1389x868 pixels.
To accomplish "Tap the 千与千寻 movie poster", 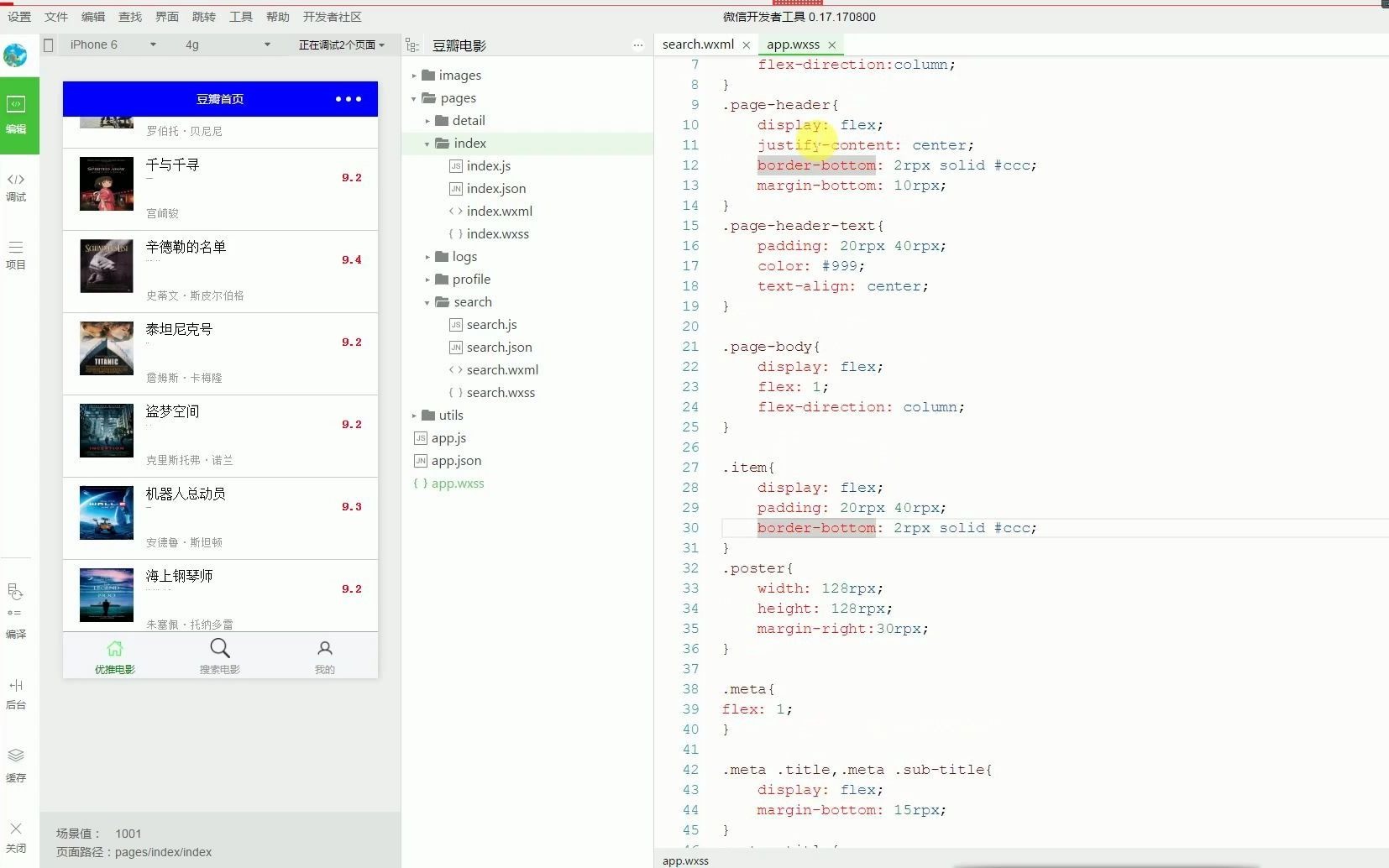I will pos(107,184).
